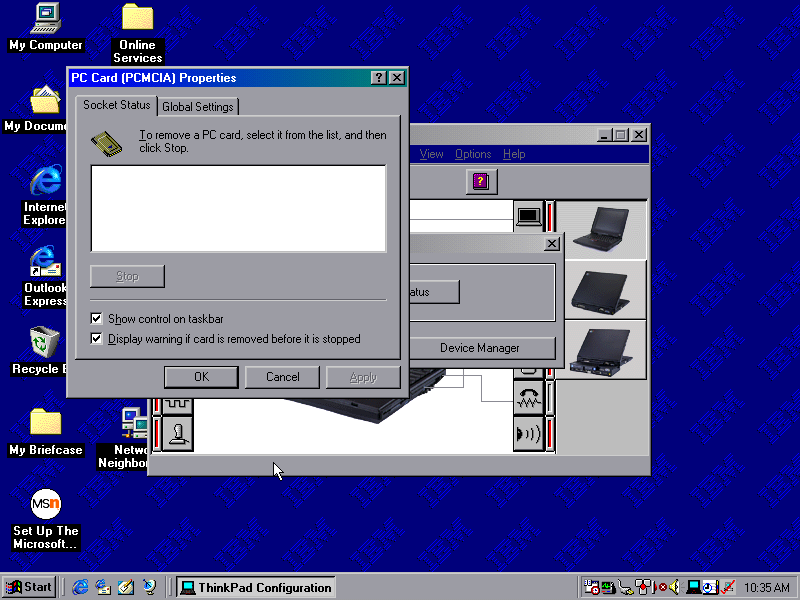Click the Recycle Bin desktop icon
This screenshot has width=800, height=600.
43,346
